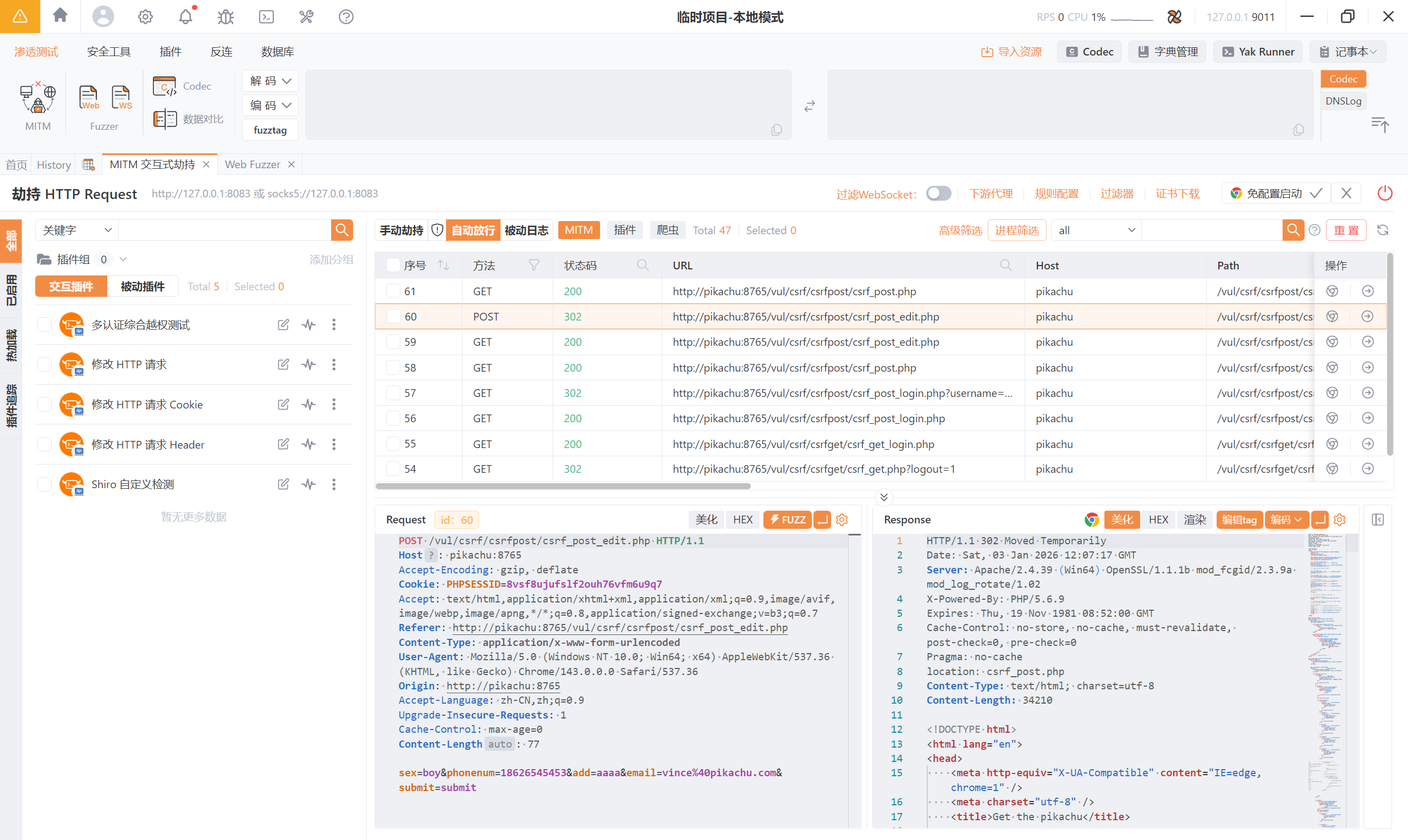
Task: Check the 修改 HTTP 请求 plugin checkbox
Action: coord(45,364)
